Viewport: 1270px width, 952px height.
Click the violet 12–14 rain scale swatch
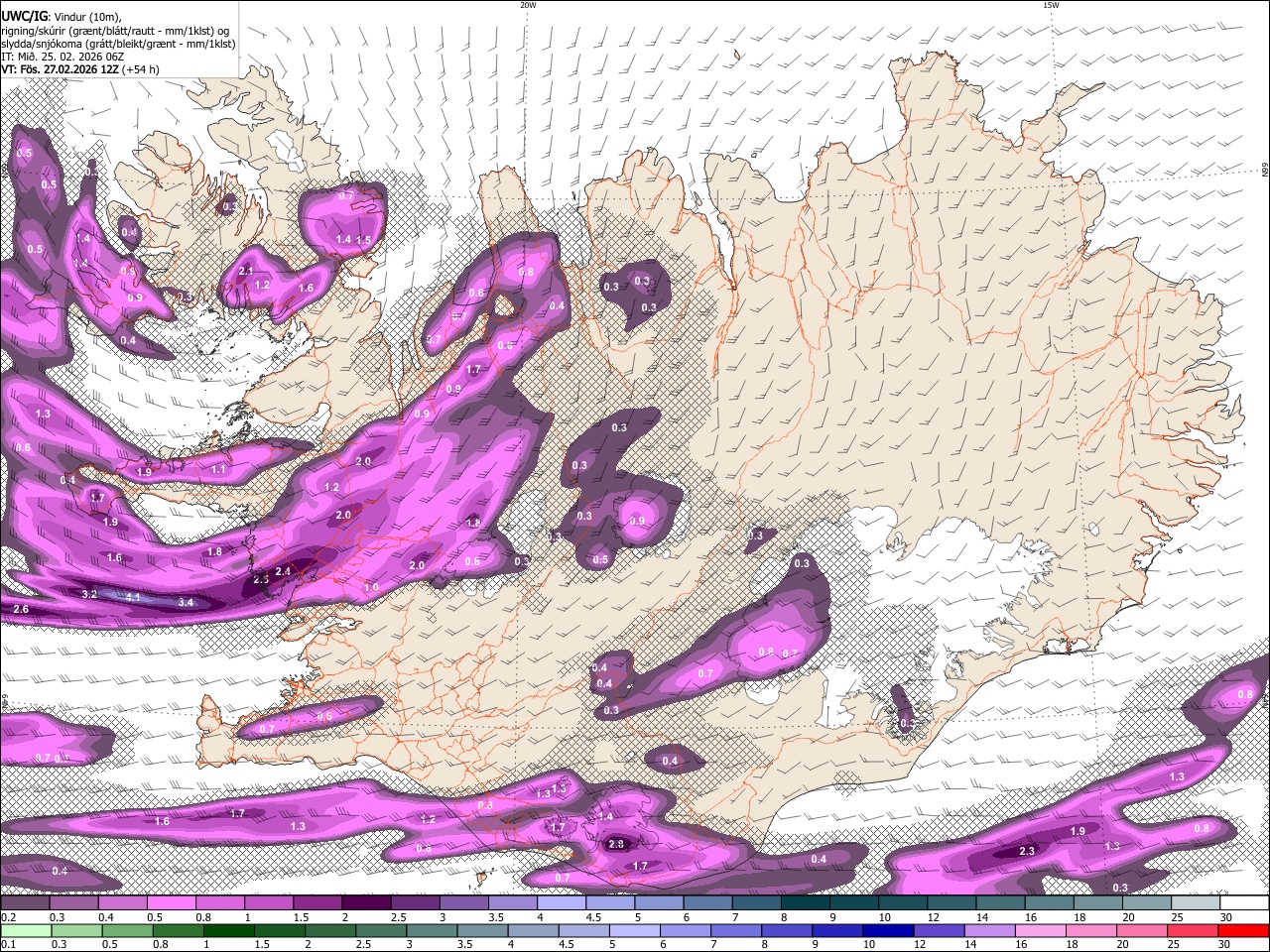[x=939, y=930]
